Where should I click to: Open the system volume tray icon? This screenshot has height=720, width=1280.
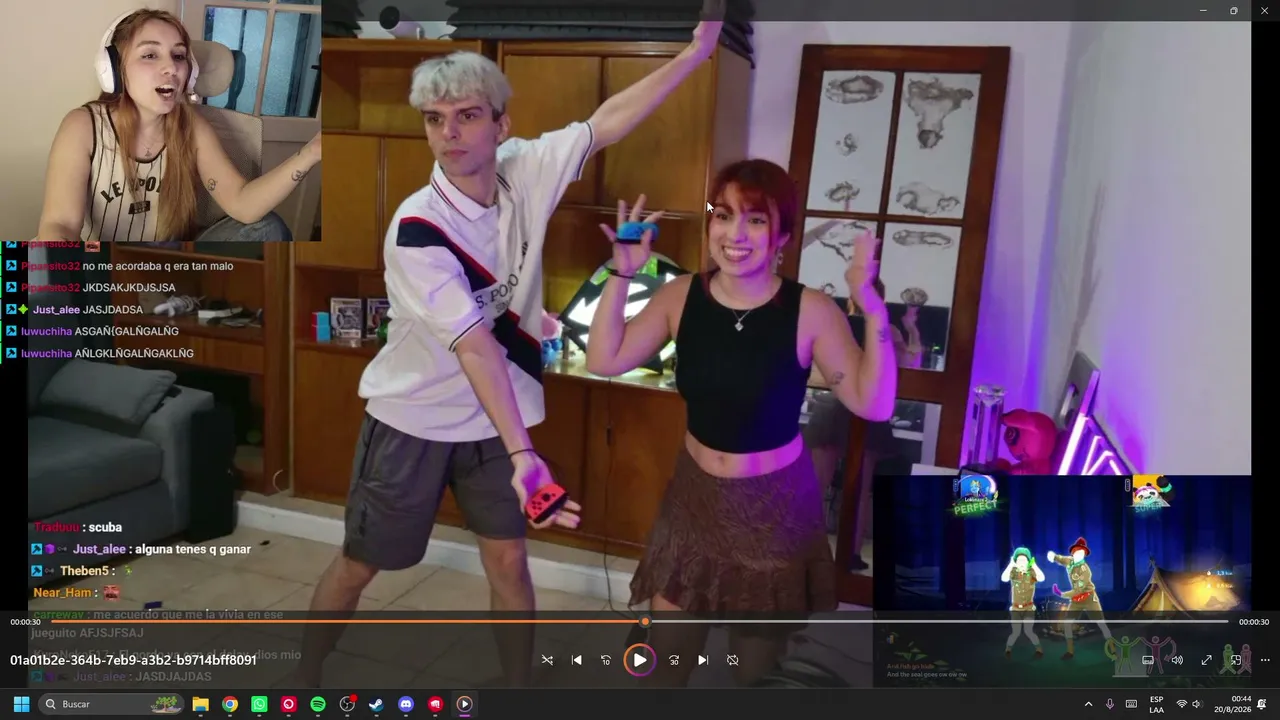click(1196, 704)
